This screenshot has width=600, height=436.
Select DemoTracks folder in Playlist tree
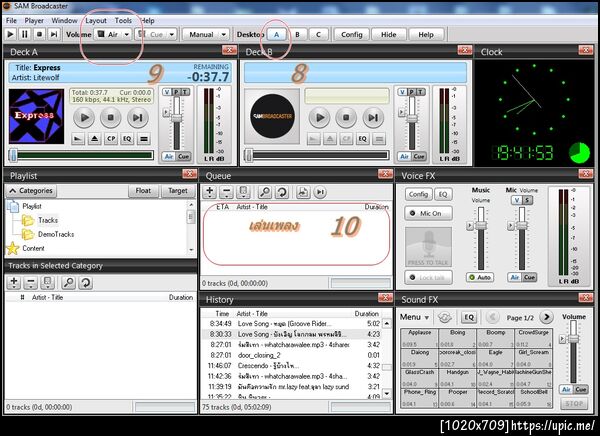(55, 234)
